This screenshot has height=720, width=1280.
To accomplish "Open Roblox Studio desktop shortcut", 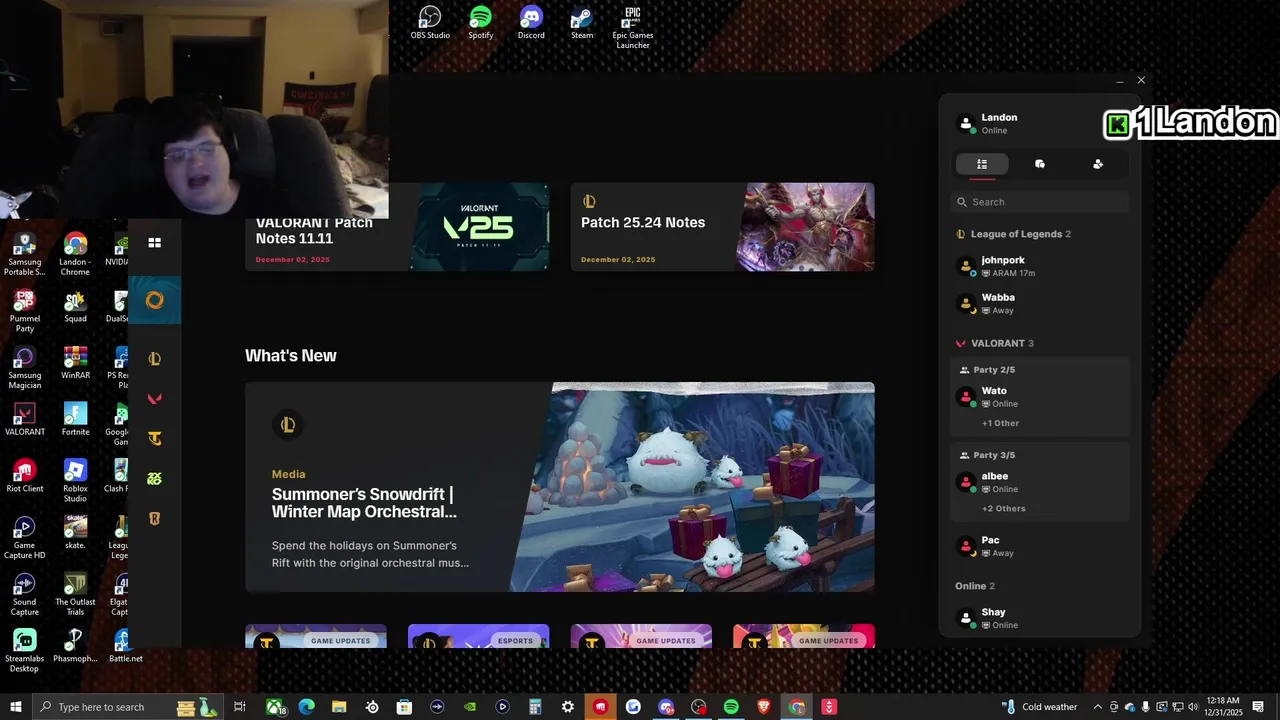I will click(x=75, y=481).
